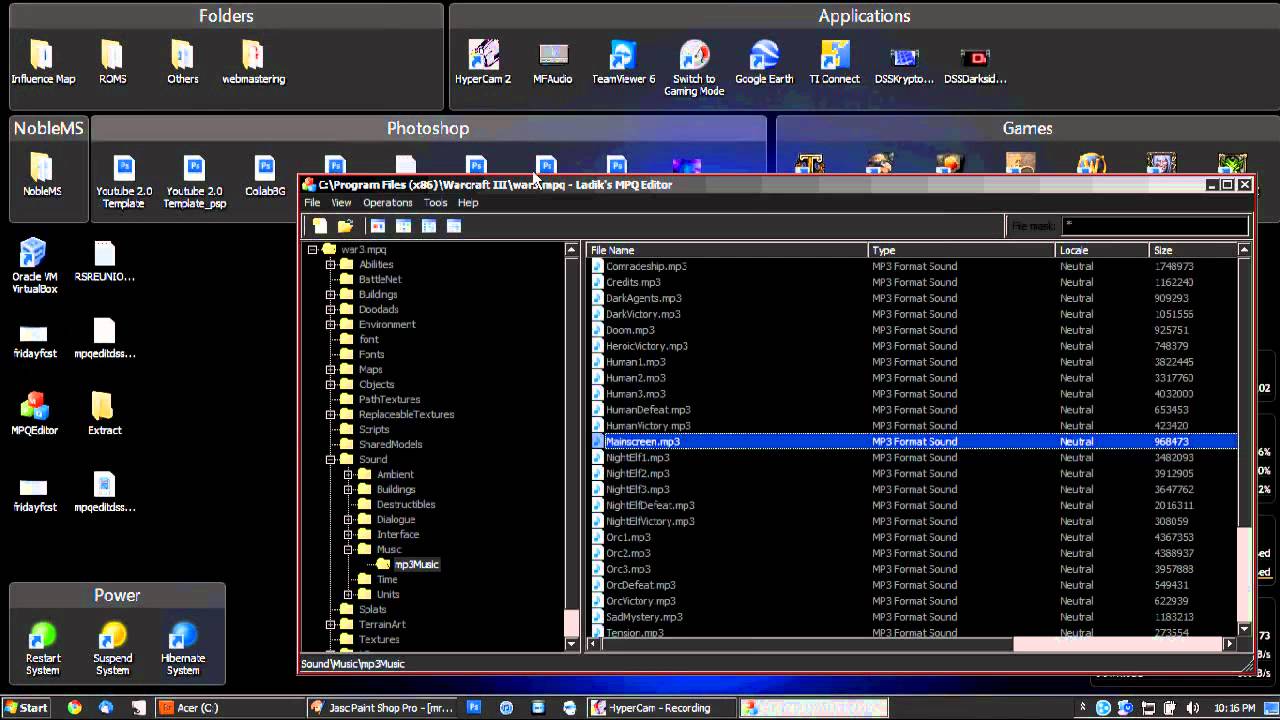This screenshot has height=720, width=1280.
Task: Expand the TerrainArt folder node
Action: [331, 625]
